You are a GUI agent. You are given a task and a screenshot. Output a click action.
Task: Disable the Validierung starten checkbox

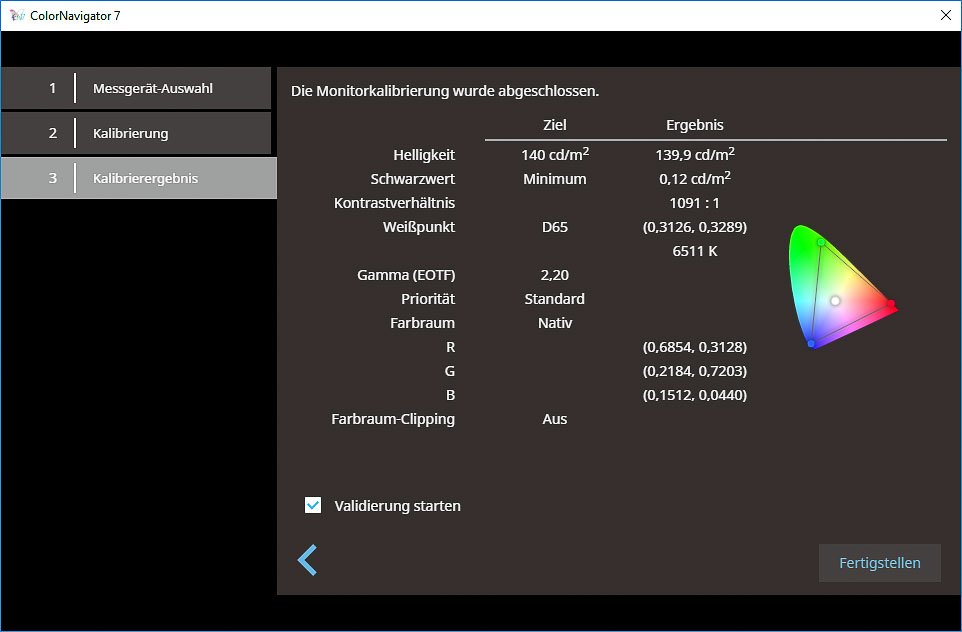pyautogui.click(x=313, y=506)
